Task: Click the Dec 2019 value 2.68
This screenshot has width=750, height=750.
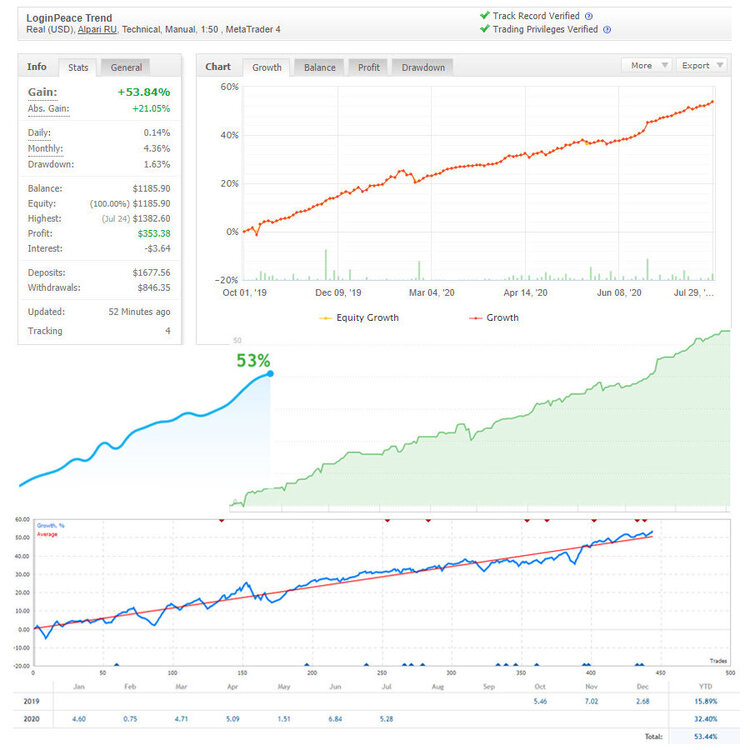Action: click(642, 702)
